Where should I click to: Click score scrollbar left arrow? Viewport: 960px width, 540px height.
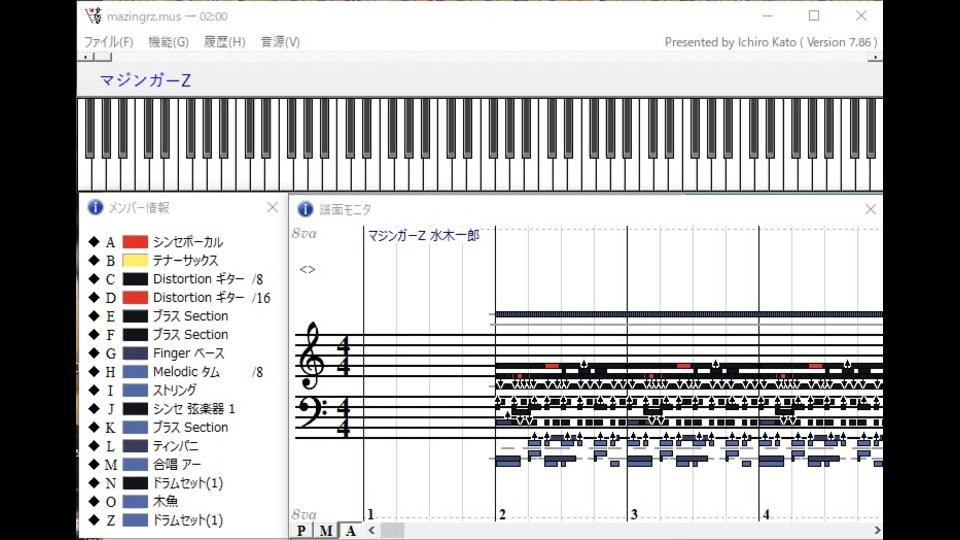tap(372, 530)
